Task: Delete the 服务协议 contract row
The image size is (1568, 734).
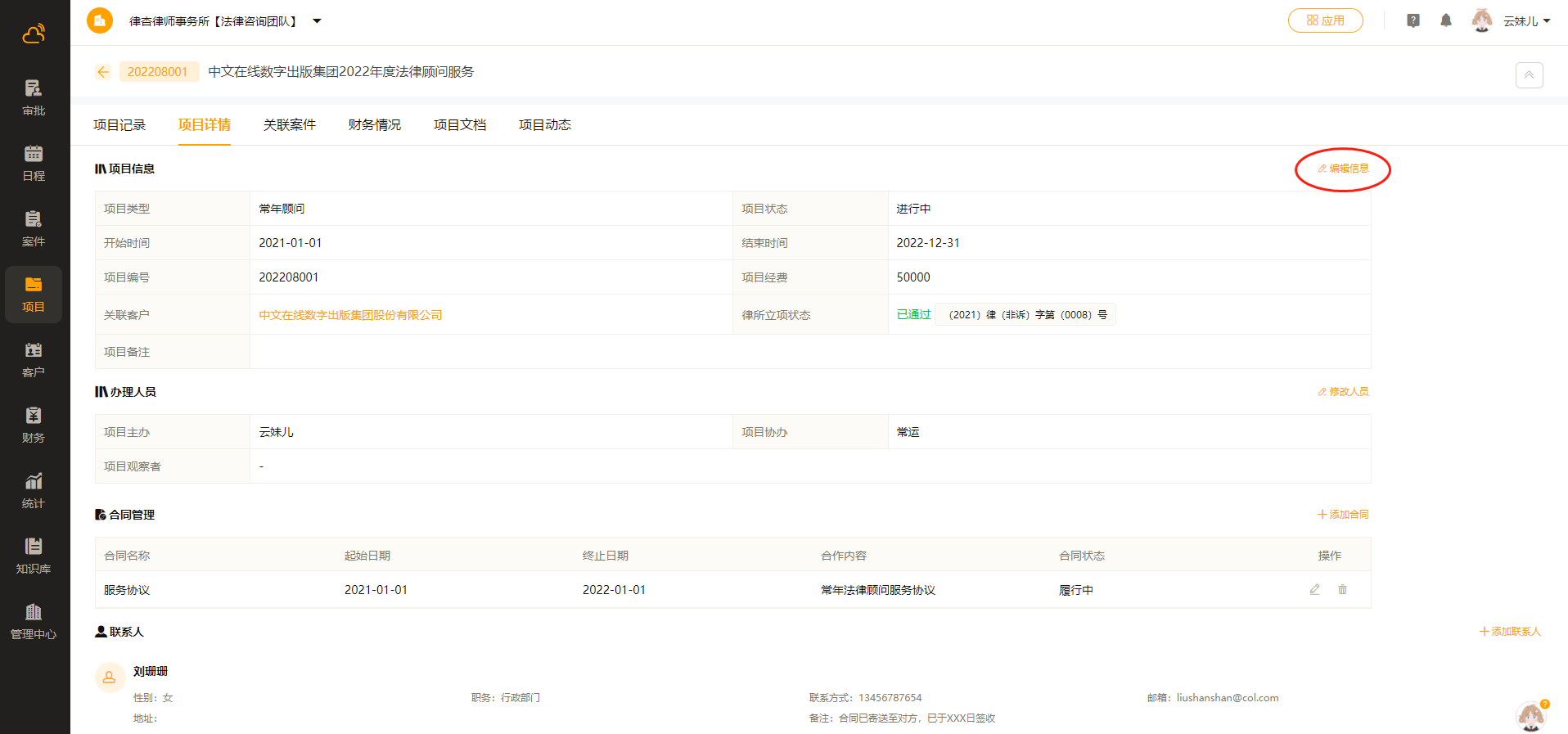Action: click(1342, 589)
